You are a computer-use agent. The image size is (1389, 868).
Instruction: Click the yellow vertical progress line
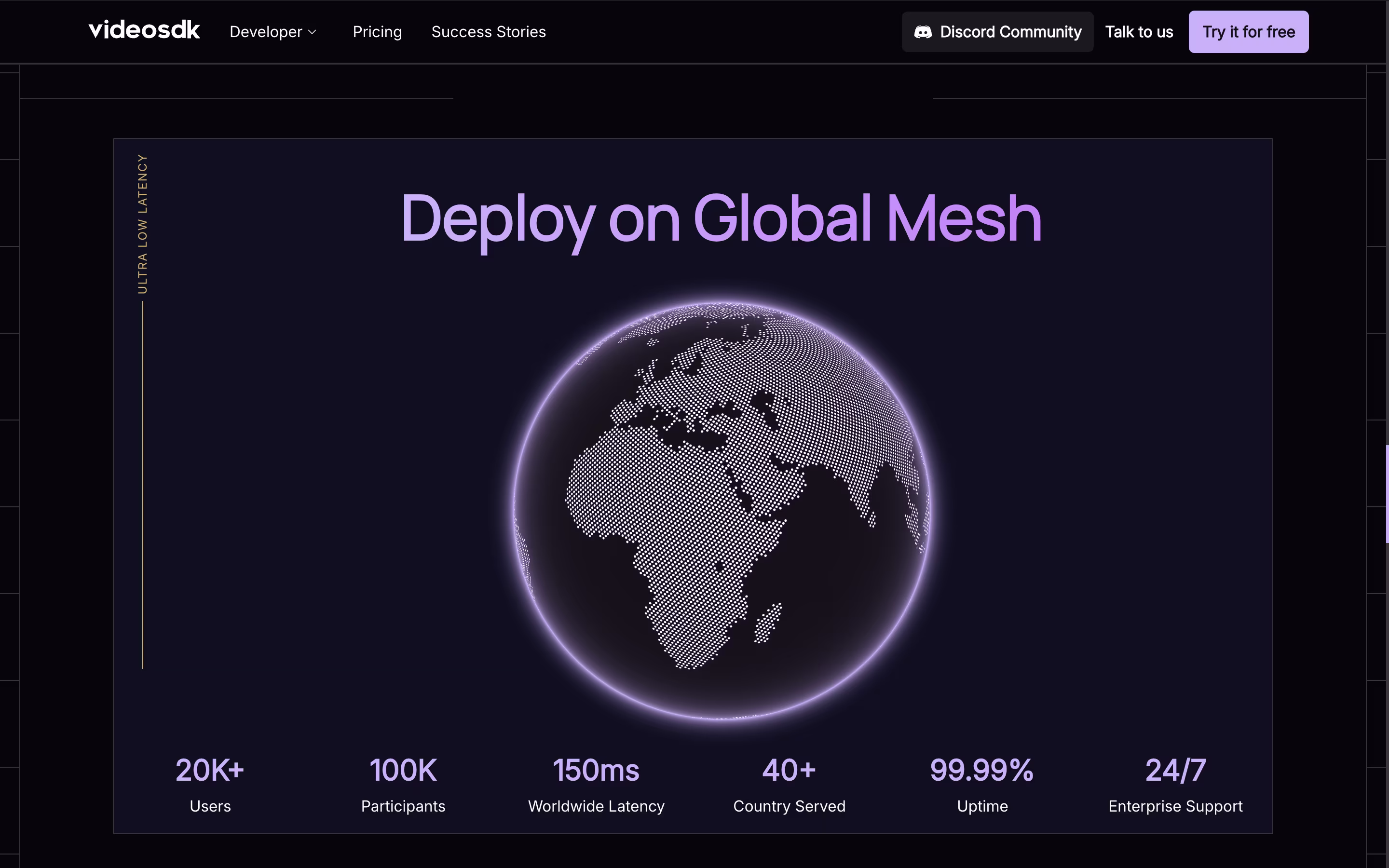coord(143,485)
